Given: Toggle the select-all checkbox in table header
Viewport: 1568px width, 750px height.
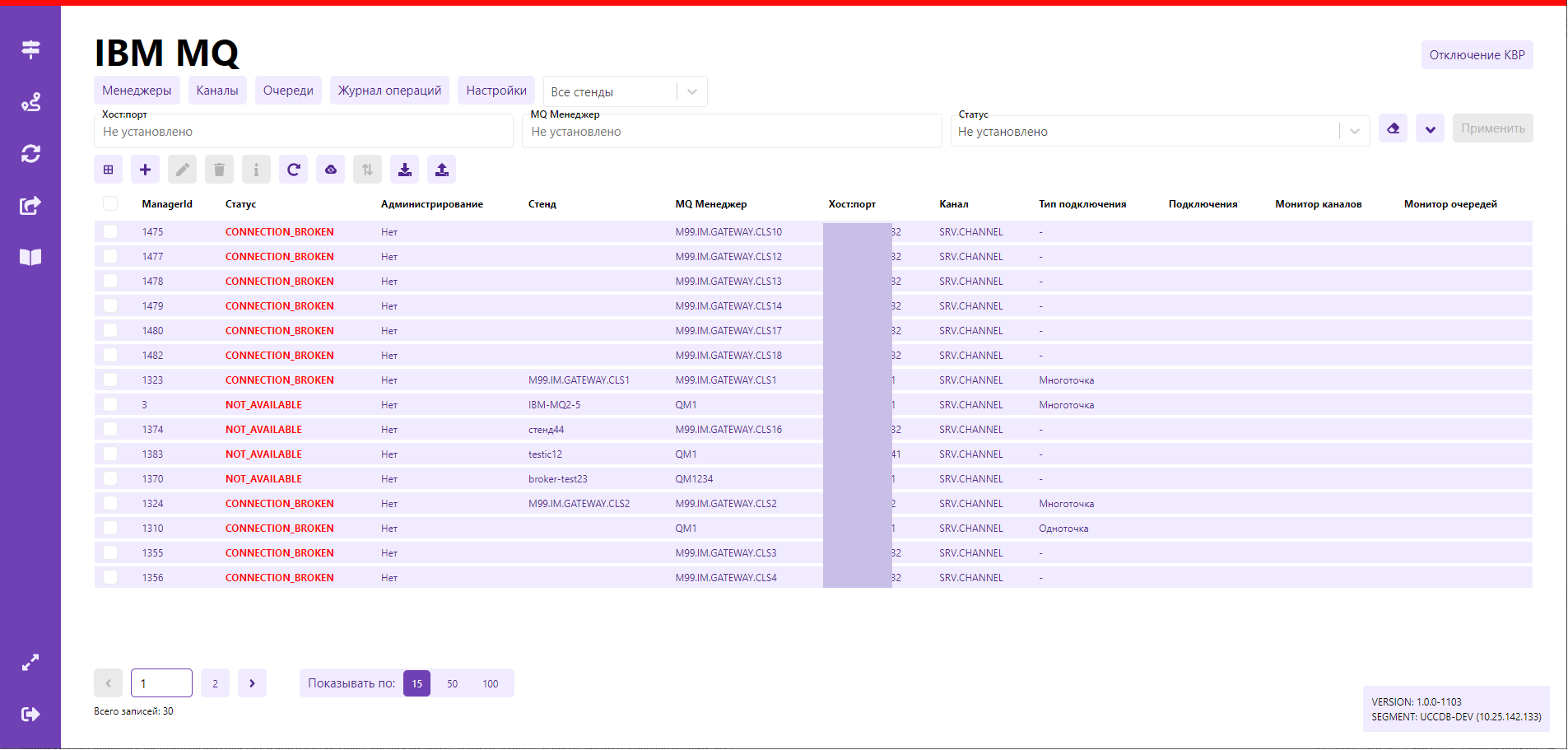Looking at the screenshot, I should click(x=110, y=203).
